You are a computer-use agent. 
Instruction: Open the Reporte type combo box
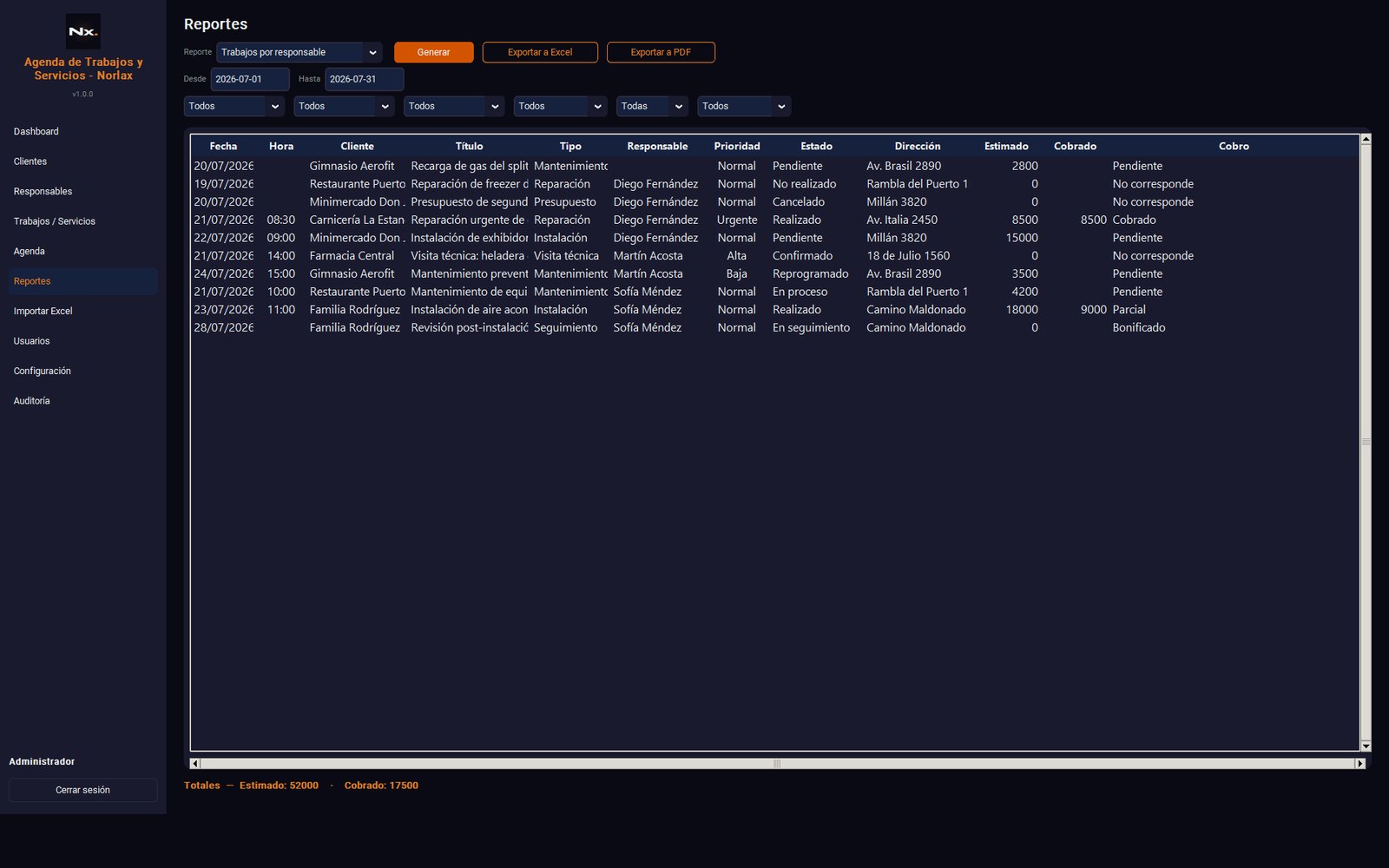[300, 52]
